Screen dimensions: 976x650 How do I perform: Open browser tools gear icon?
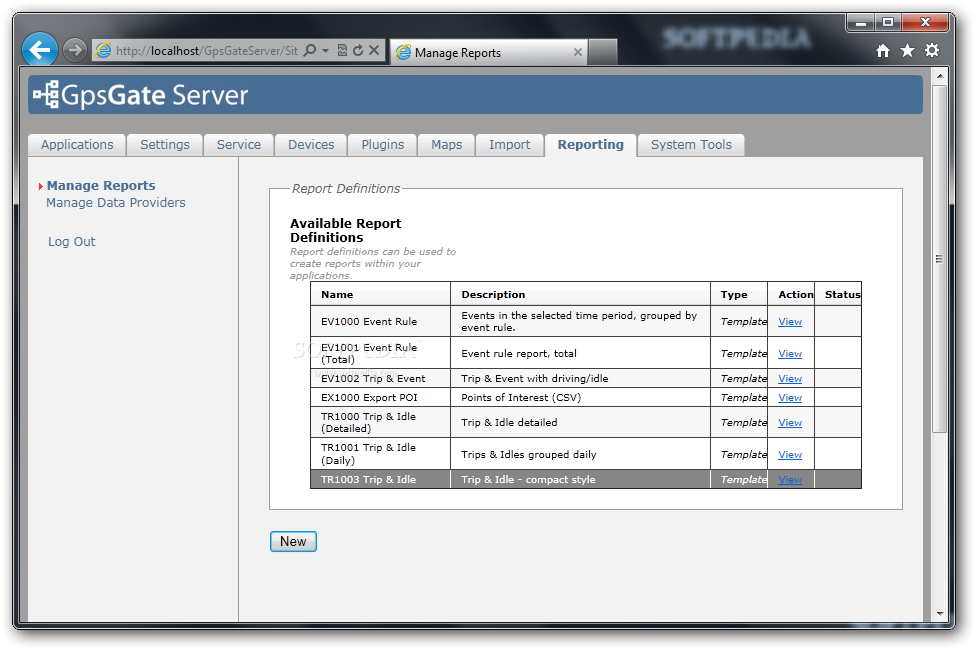932,50
